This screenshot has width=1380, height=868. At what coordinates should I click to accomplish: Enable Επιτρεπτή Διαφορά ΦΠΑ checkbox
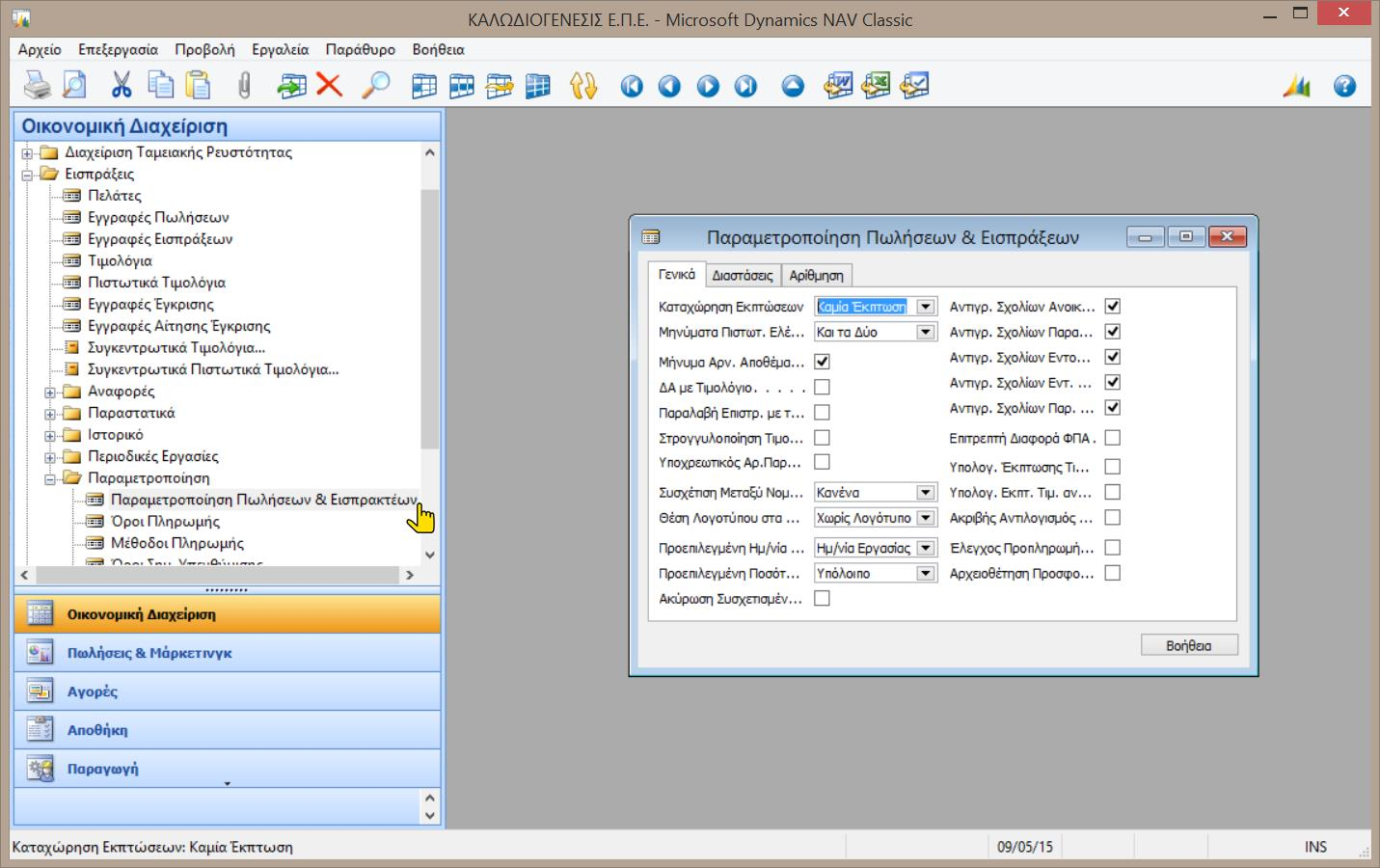[x=1112, y=437]
